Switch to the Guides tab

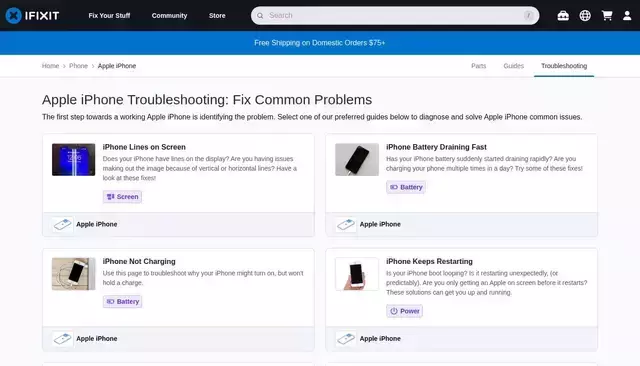513,66
